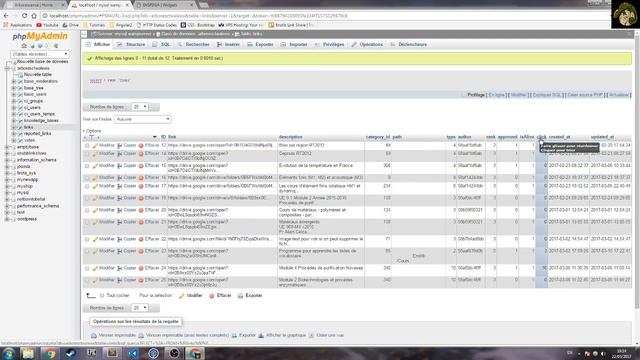Click the red Effacer icon for row ID 20
This screenshot has width=640, height=360.
pos(141,211)
